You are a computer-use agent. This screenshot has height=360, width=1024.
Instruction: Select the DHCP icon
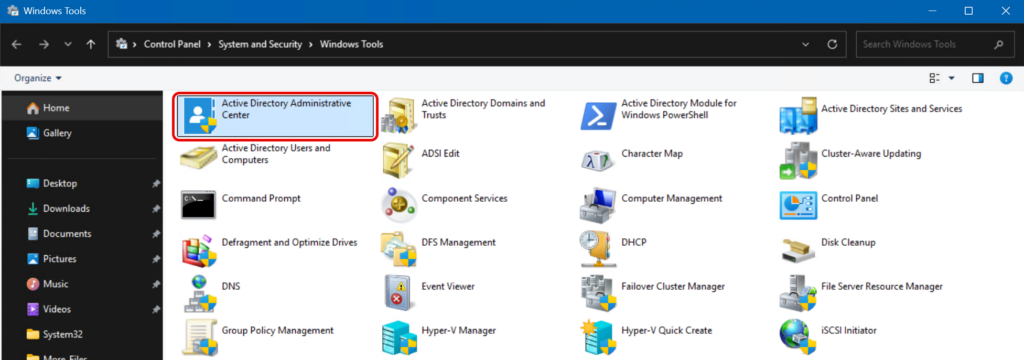tap(599, 249)
